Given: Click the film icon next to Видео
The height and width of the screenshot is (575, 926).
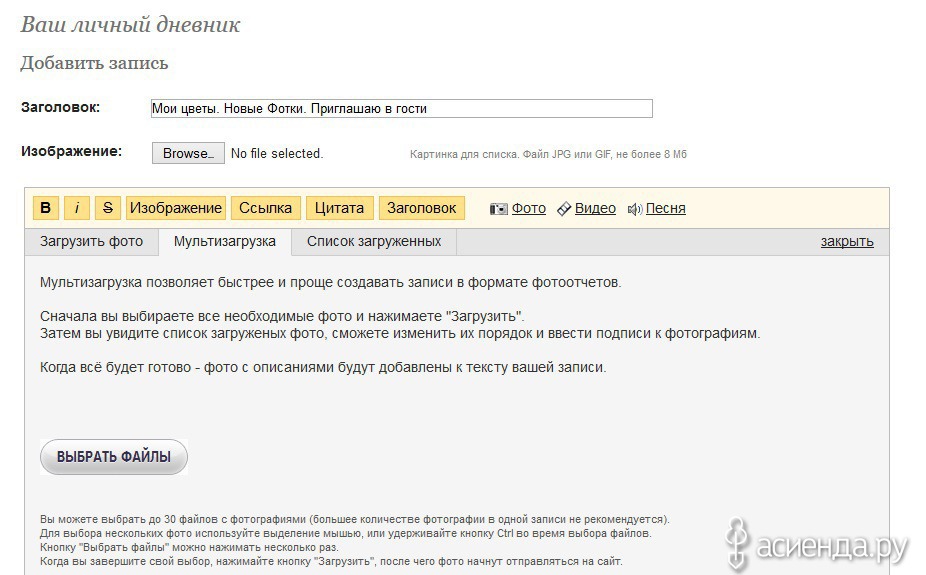Looking at the screenshot, I should tap(564, 209).
